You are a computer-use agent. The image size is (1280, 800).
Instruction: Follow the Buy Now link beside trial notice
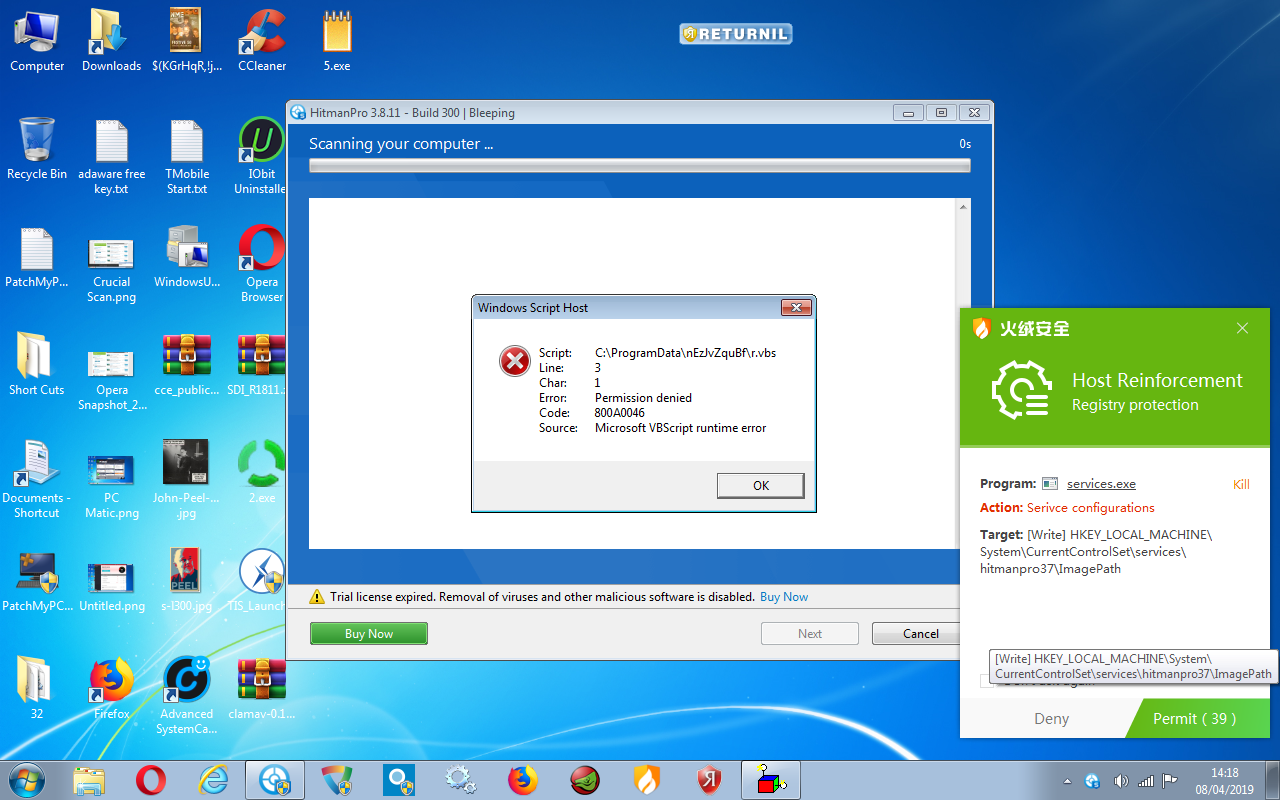point(784,597)
